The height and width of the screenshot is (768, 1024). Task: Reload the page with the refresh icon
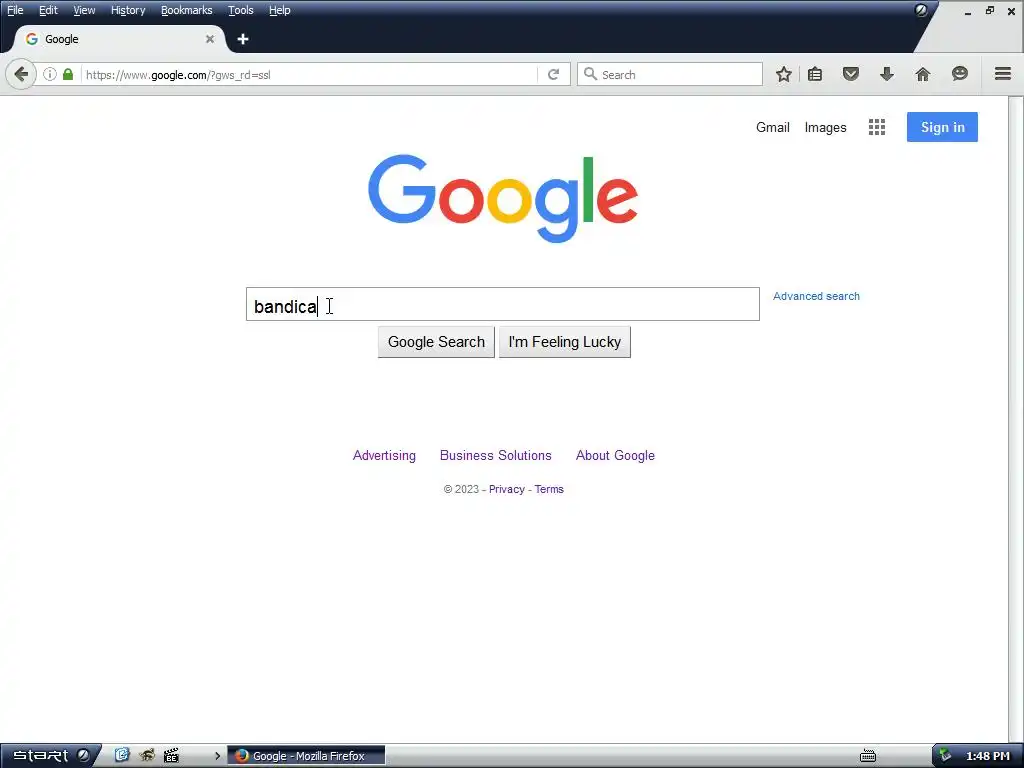[553, 74]
